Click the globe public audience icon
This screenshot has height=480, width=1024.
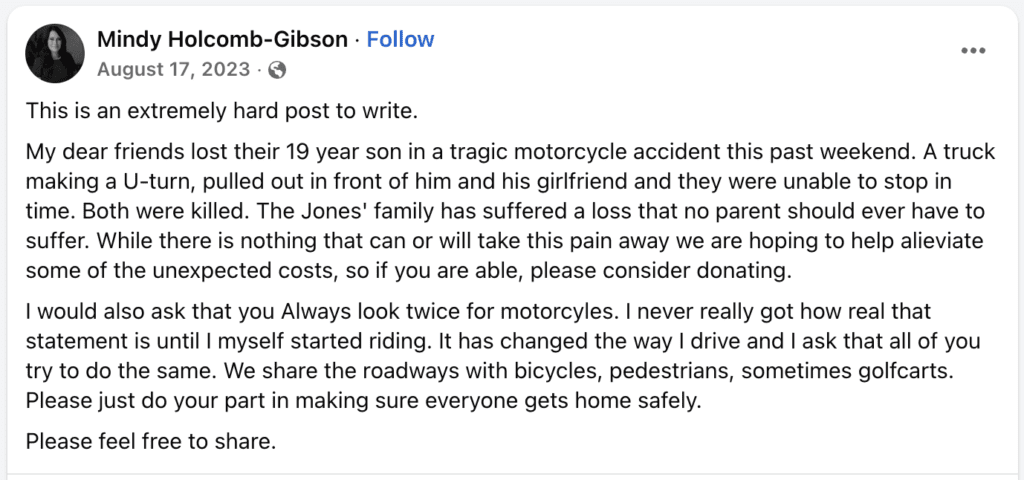point(278,70)
